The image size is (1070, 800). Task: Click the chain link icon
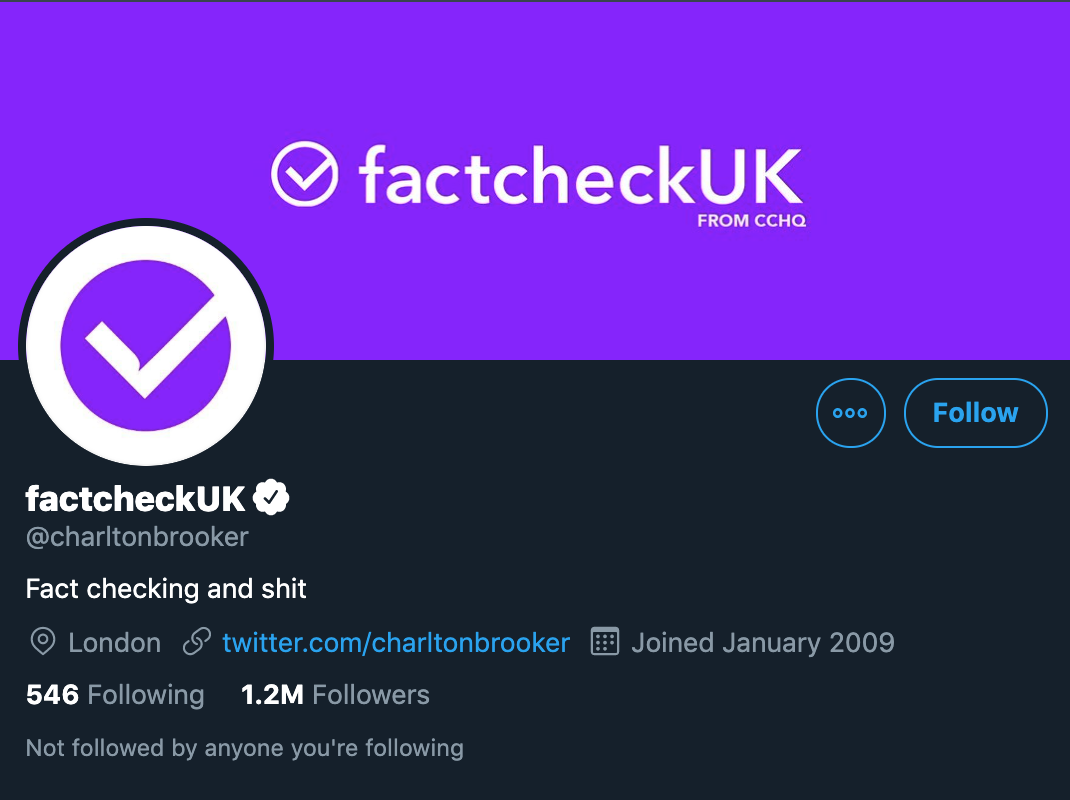click(x=196, y=642)
